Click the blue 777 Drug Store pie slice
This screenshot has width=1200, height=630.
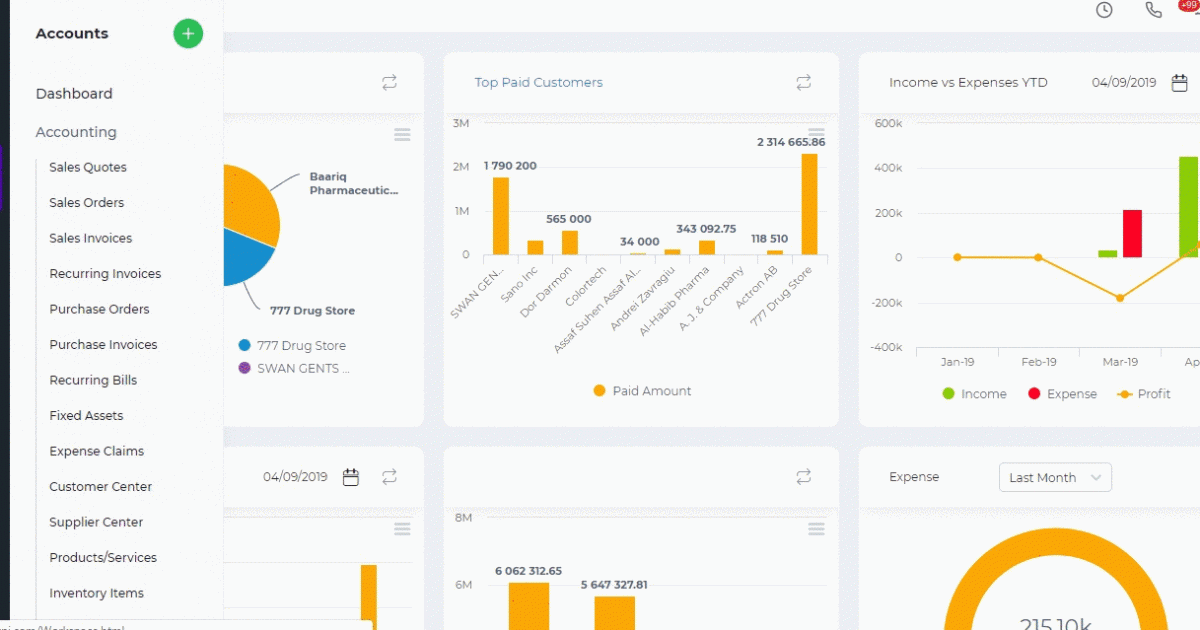pos(245,255)
